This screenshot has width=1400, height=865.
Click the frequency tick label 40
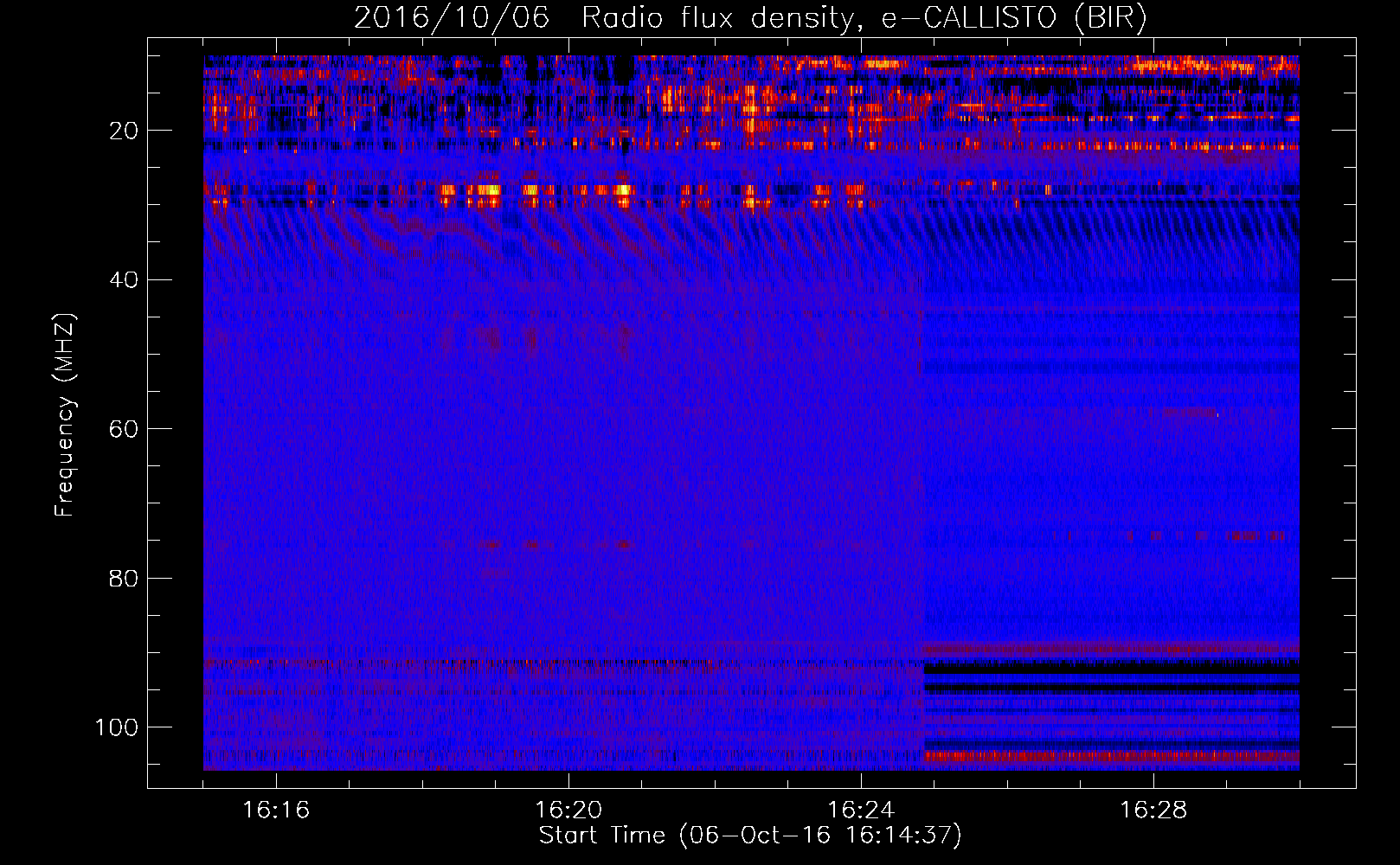pos(124,280)
